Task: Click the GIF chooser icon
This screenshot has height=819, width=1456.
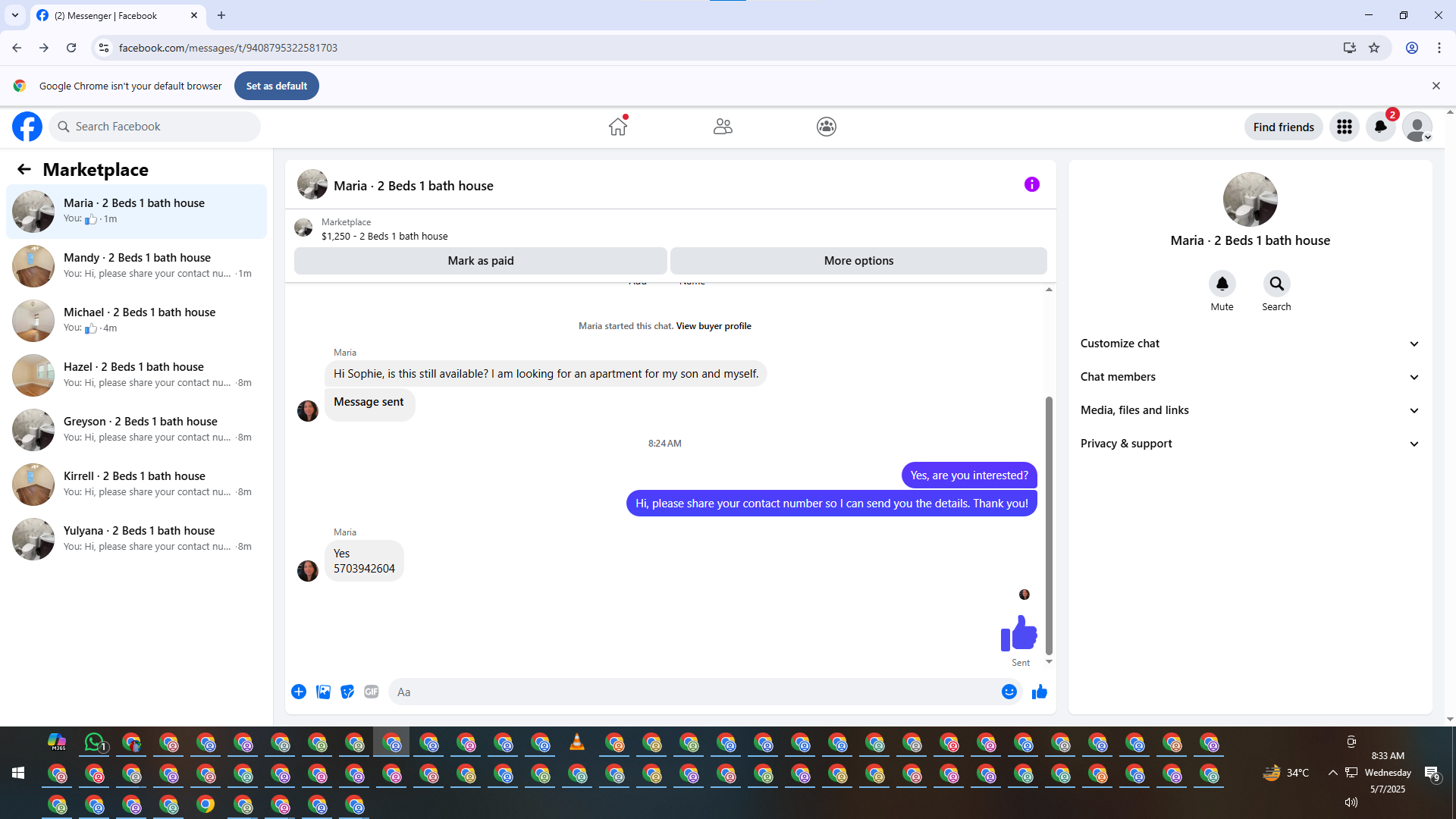Action: coord(371,692)
